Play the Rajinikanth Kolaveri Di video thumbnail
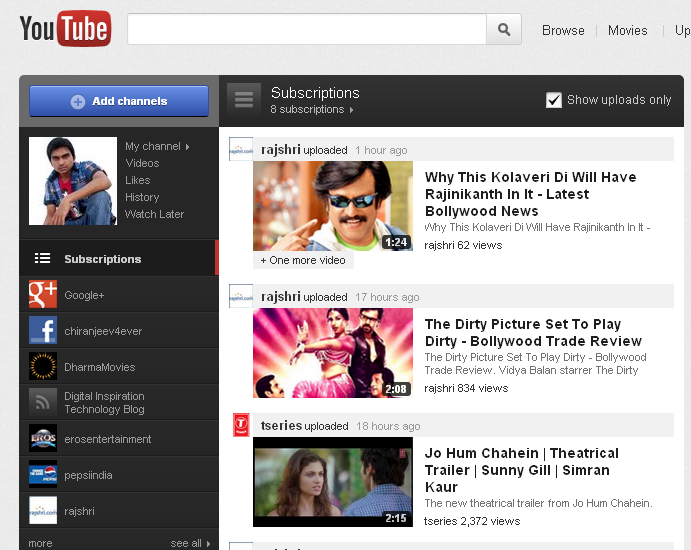This screenshot has height=550, width=691. tap(333, 206)
